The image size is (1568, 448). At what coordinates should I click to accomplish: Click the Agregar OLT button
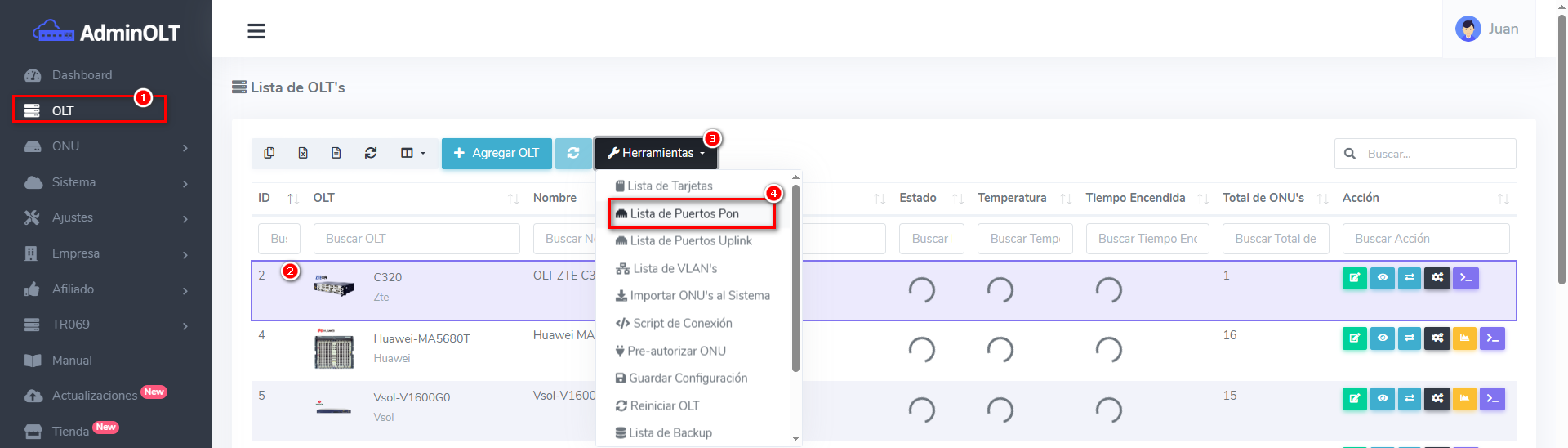tap(497, 153)
